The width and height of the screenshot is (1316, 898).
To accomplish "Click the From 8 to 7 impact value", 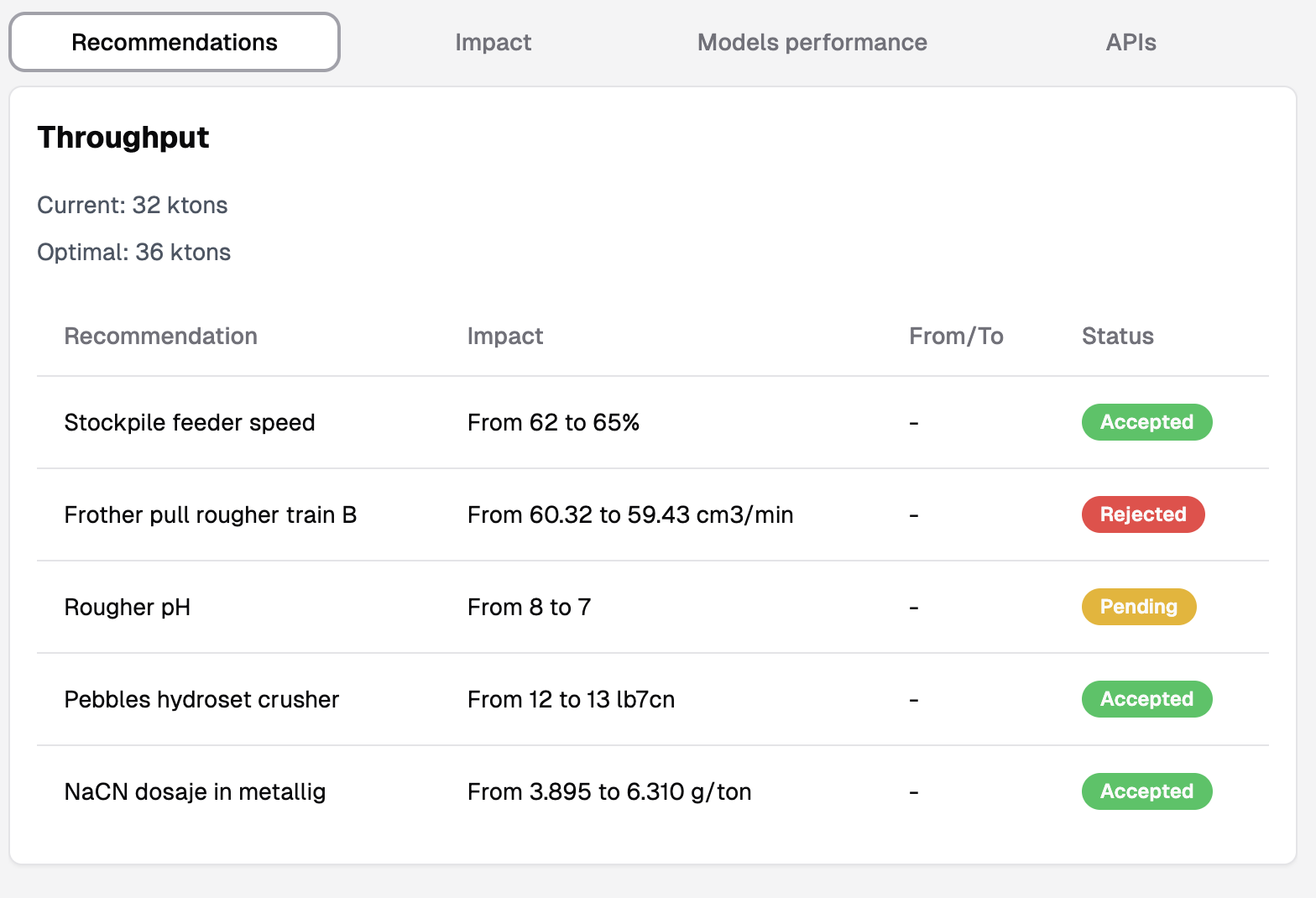I will [x=529, y=607].
